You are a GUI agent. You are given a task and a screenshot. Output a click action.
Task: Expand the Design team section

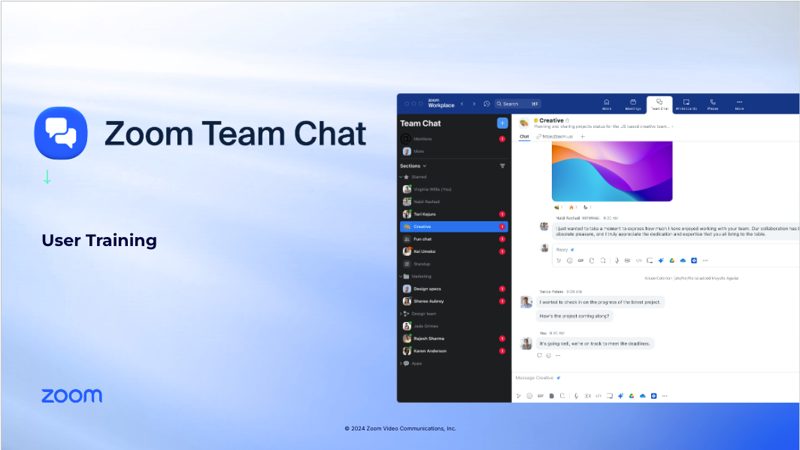(x=401, y=314)
